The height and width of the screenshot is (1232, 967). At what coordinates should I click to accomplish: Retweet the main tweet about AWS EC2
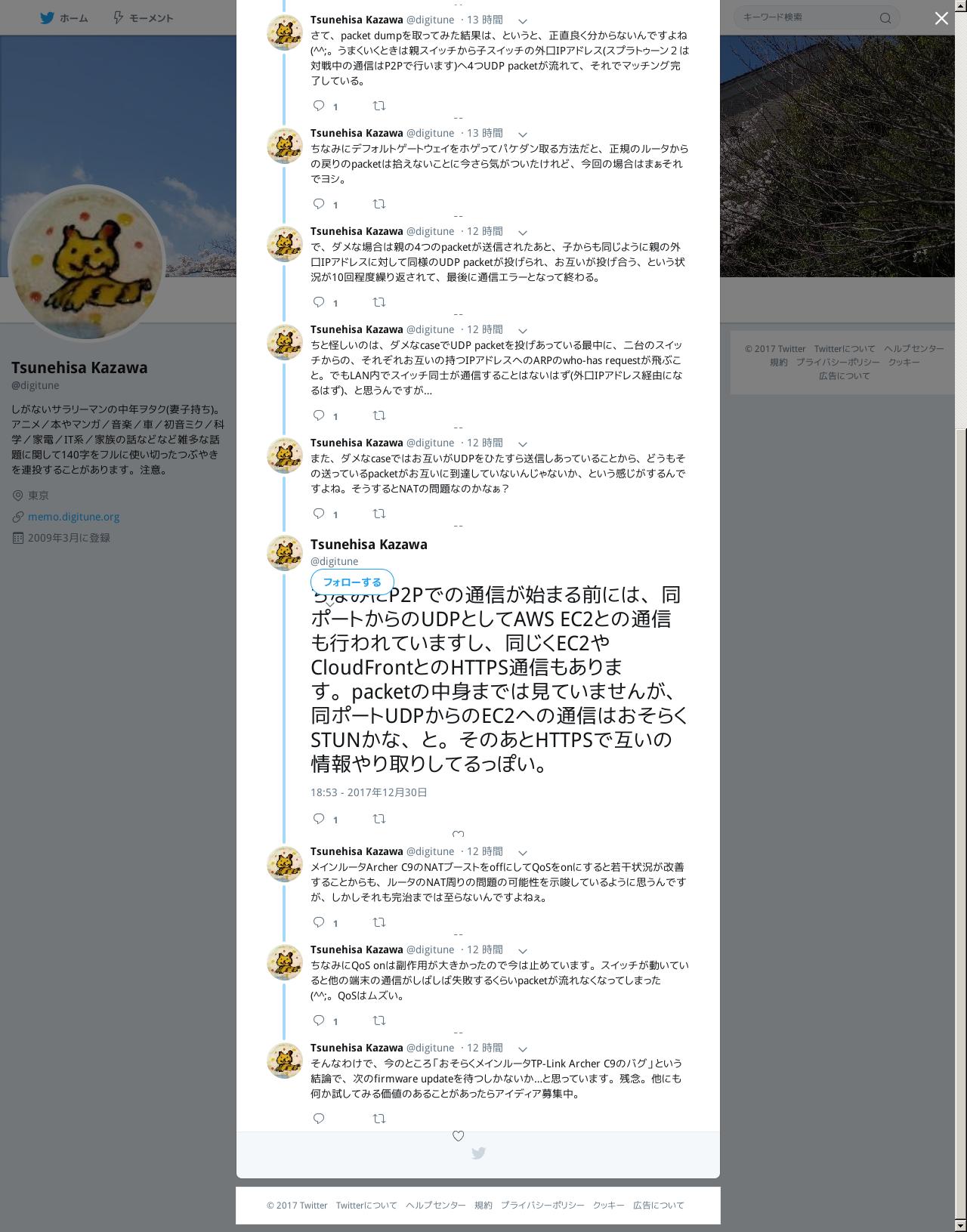(379, 819)
